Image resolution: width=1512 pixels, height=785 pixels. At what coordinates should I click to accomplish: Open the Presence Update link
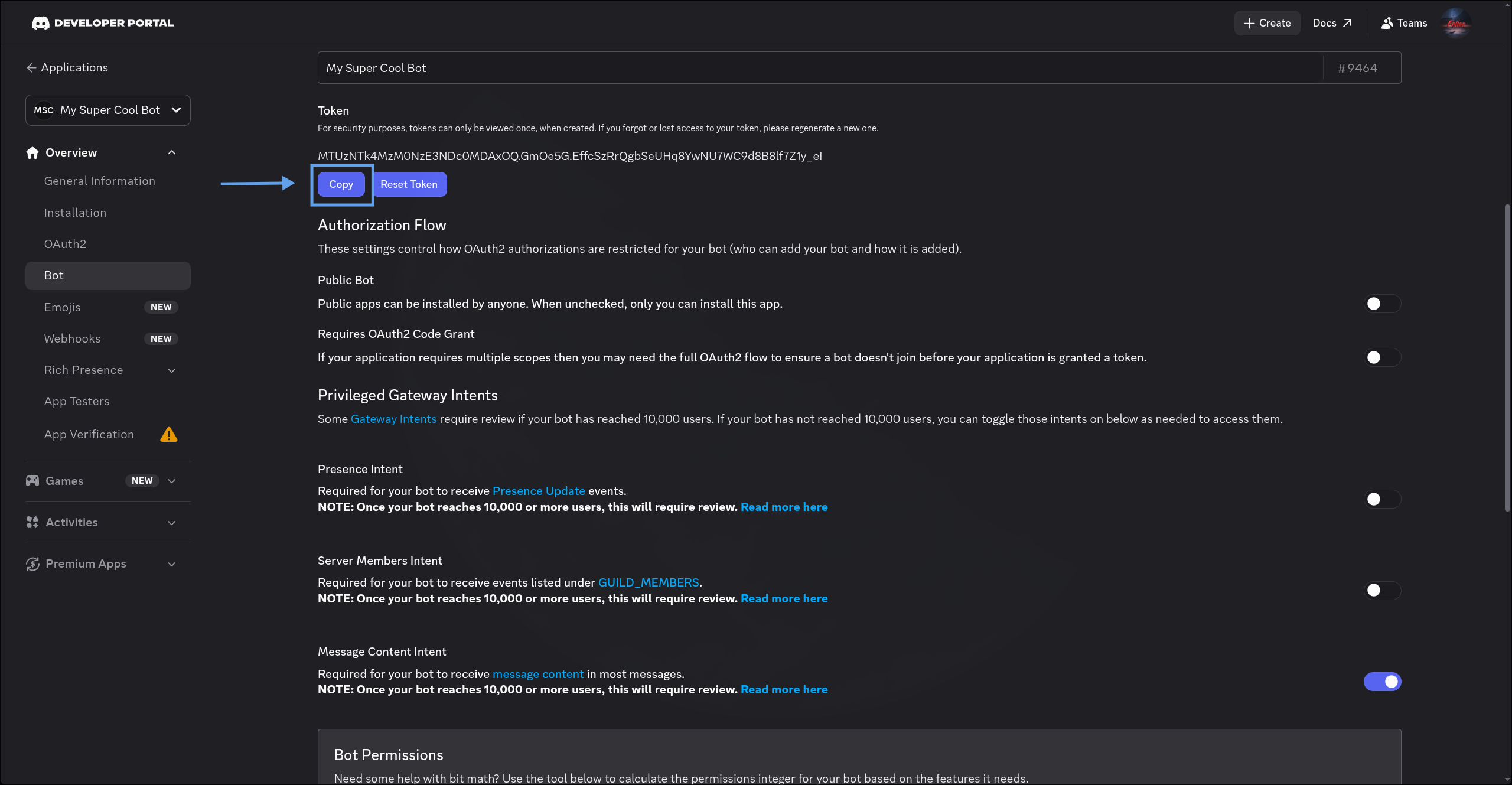point(539,491)
